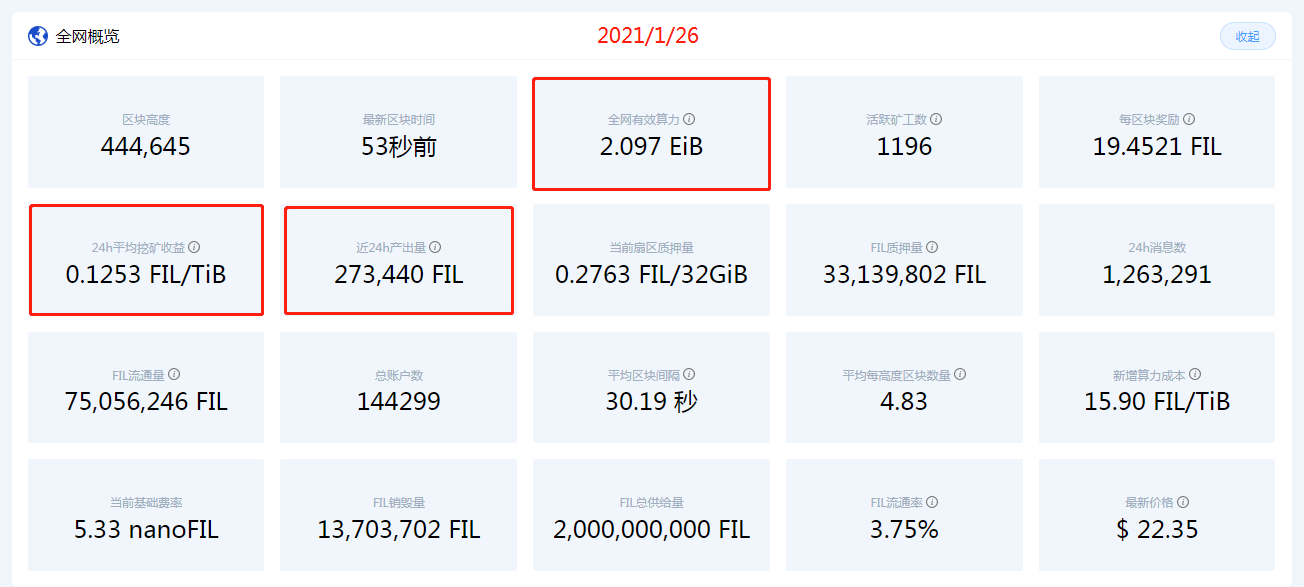
Task: Click the globe icon beside 全网概览
Action: tap(38, 36)
